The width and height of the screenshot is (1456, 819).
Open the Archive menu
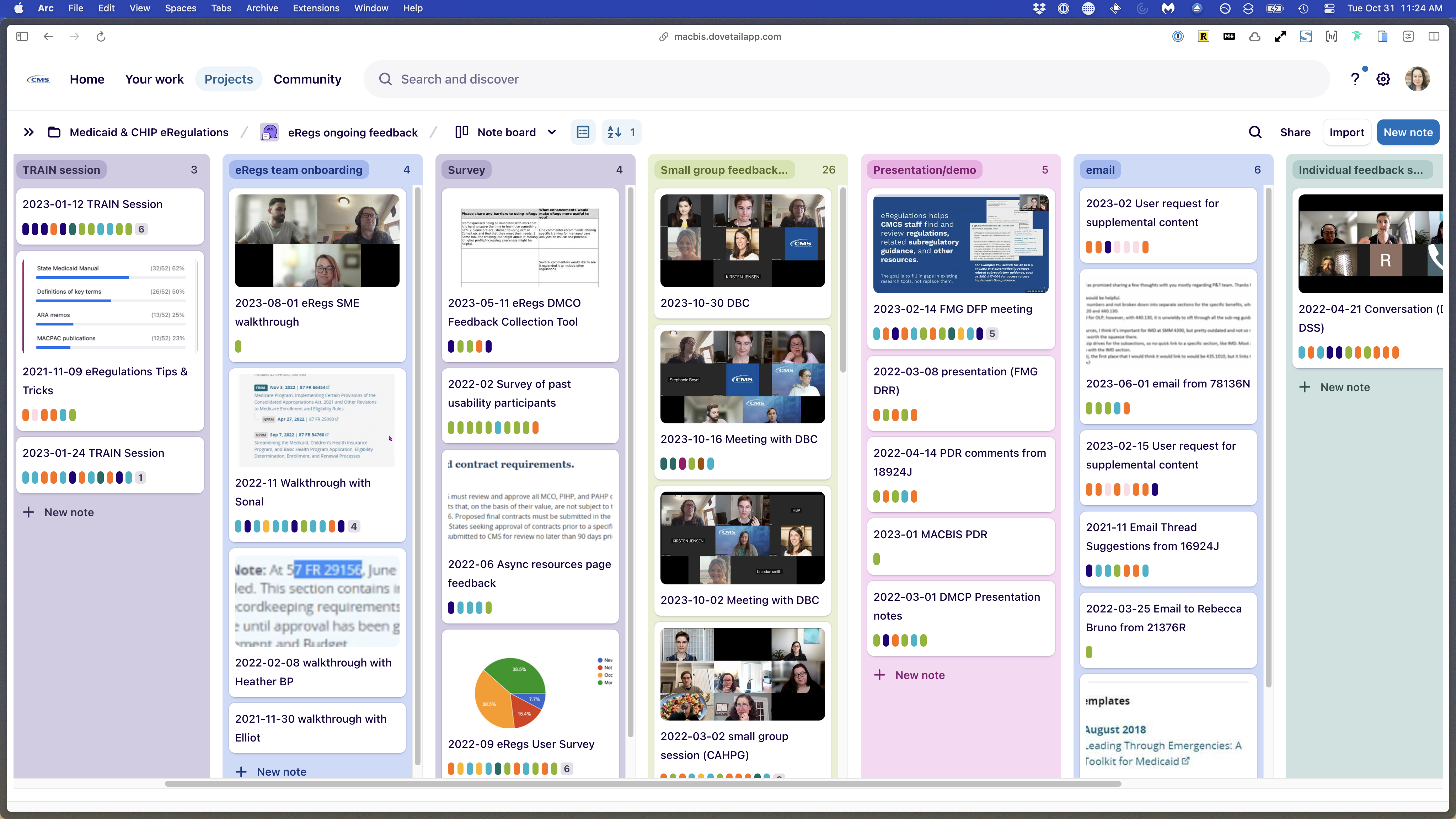(262, 9)
